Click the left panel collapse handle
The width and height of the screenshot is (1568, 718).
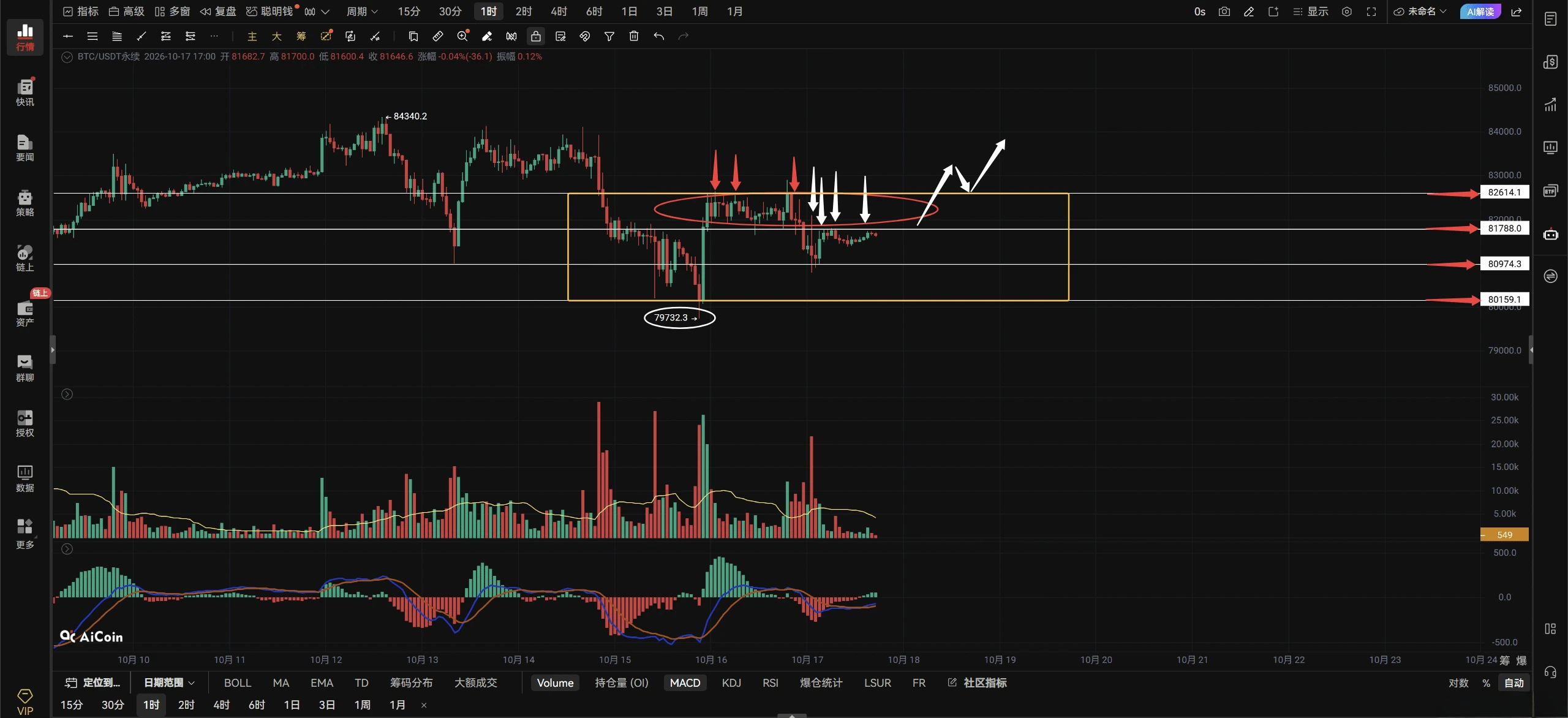click(x=53, y=350)
